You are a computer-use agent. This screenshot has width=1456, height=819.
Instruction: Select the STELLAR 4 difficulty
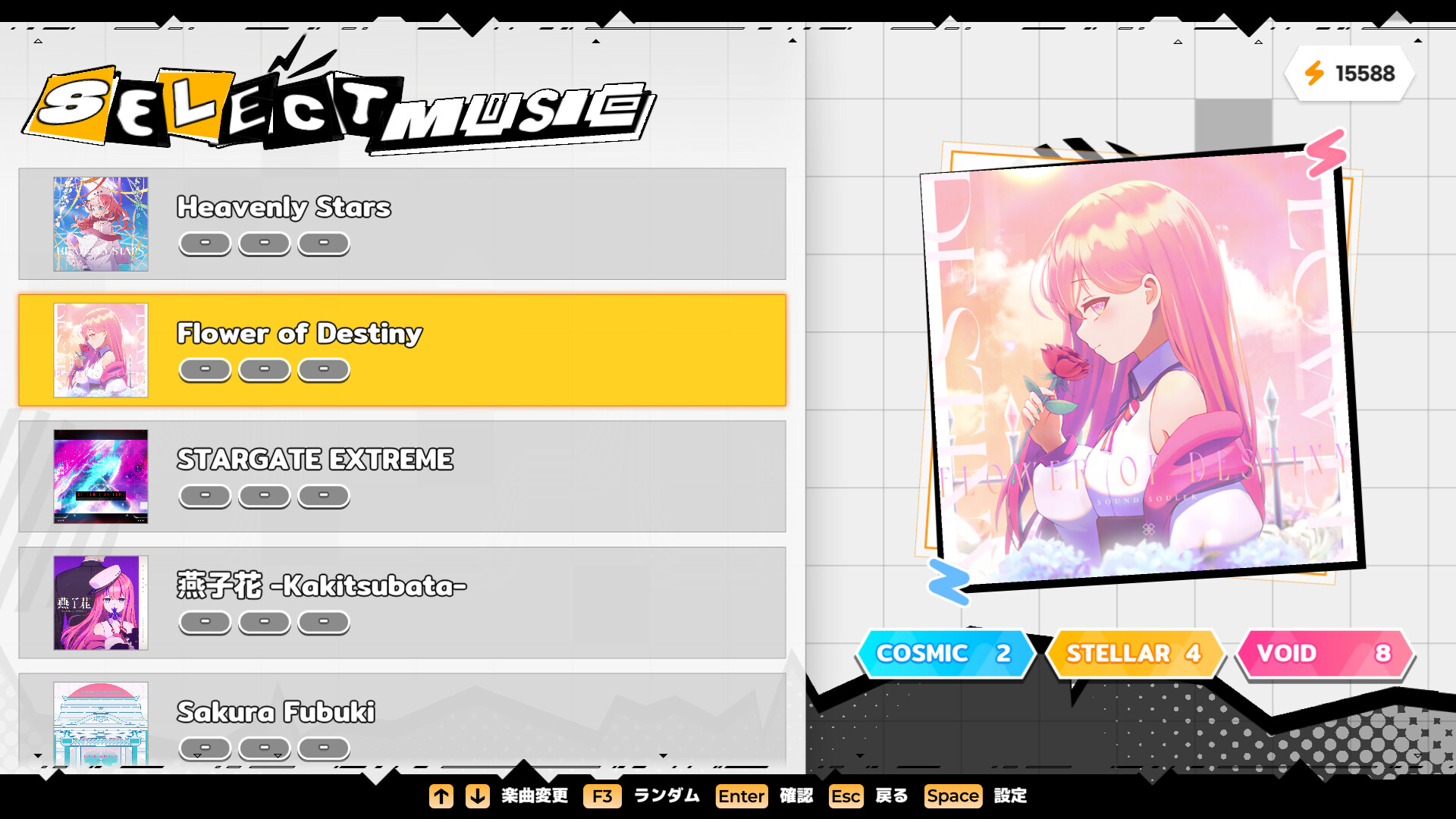pyautogui.click(x=1135, y=653)
